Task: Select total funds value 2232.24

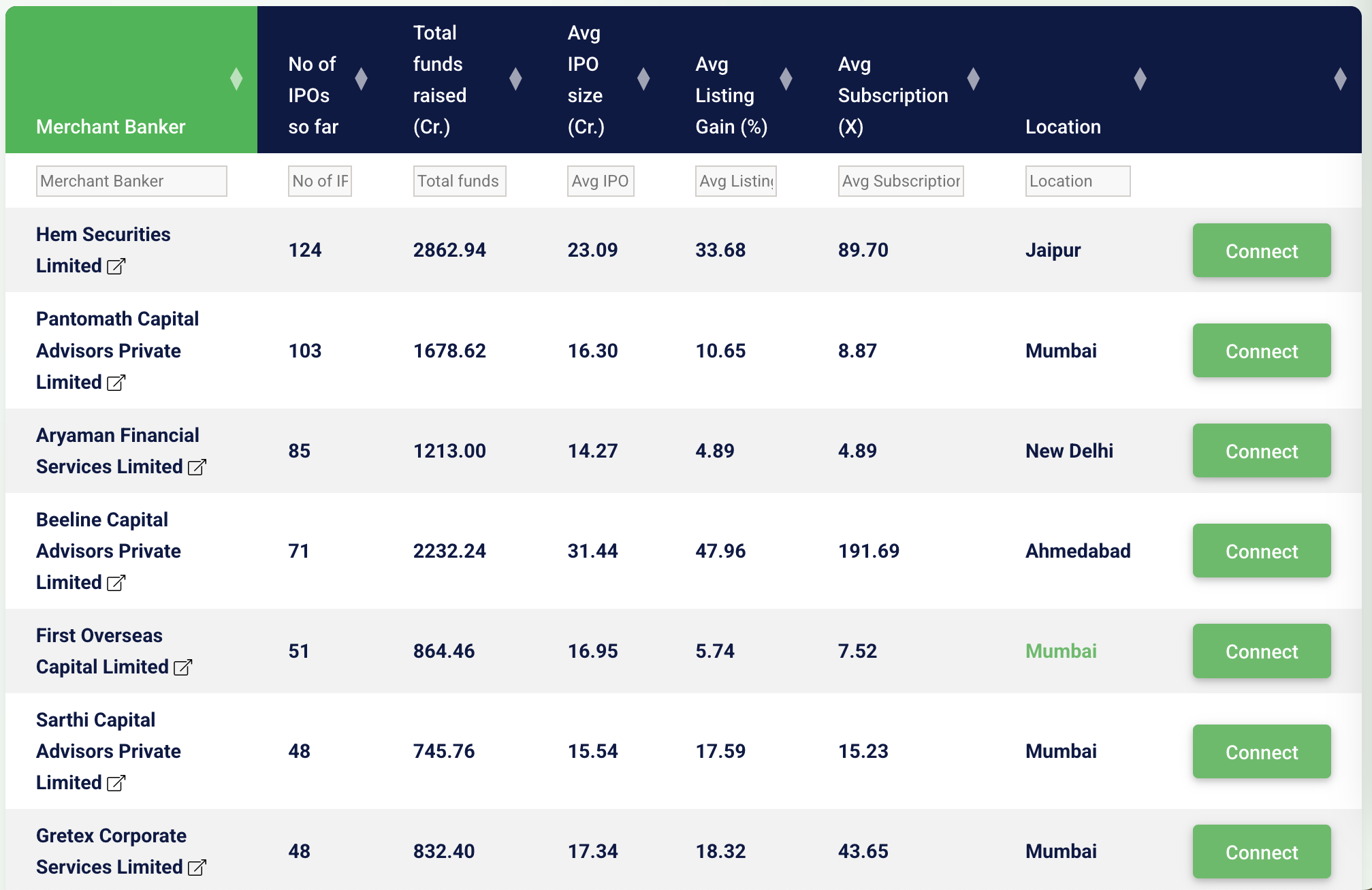Action: pos(449,551)
